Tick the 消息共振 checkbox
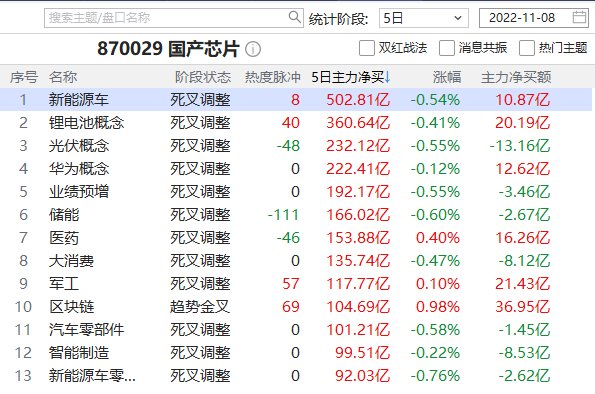The width and height of the screenshot is (595, 394). click(x=447, y=48)
